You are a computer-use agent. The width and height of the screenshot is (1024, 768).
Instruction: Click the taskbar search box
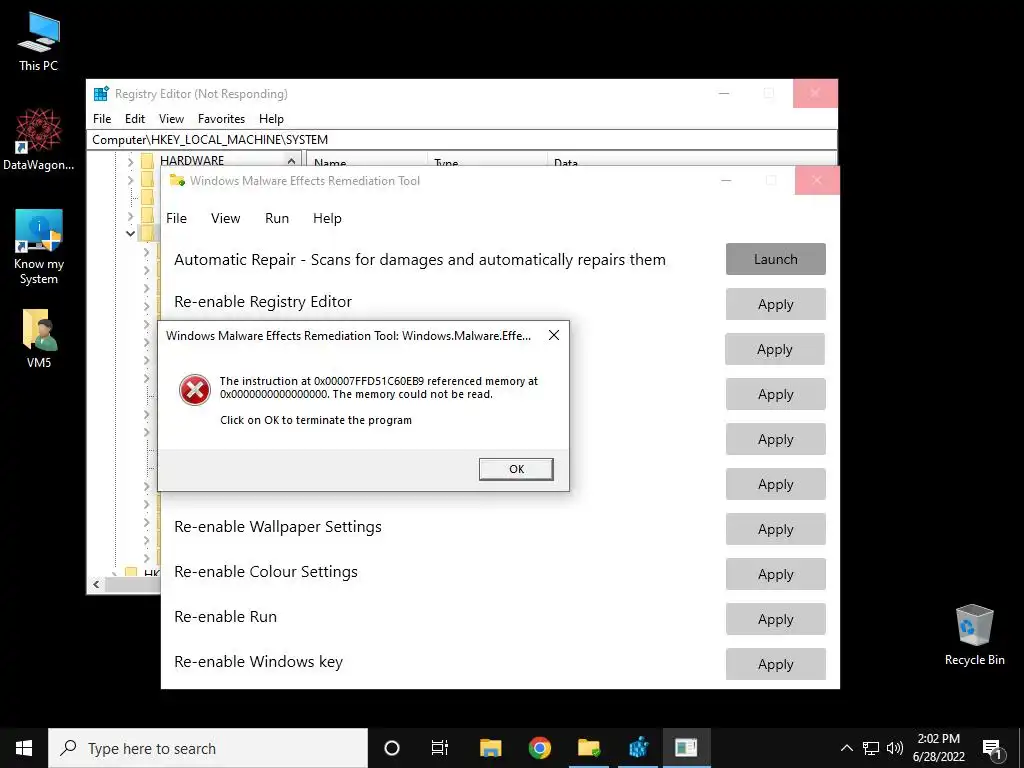[208, 748]
